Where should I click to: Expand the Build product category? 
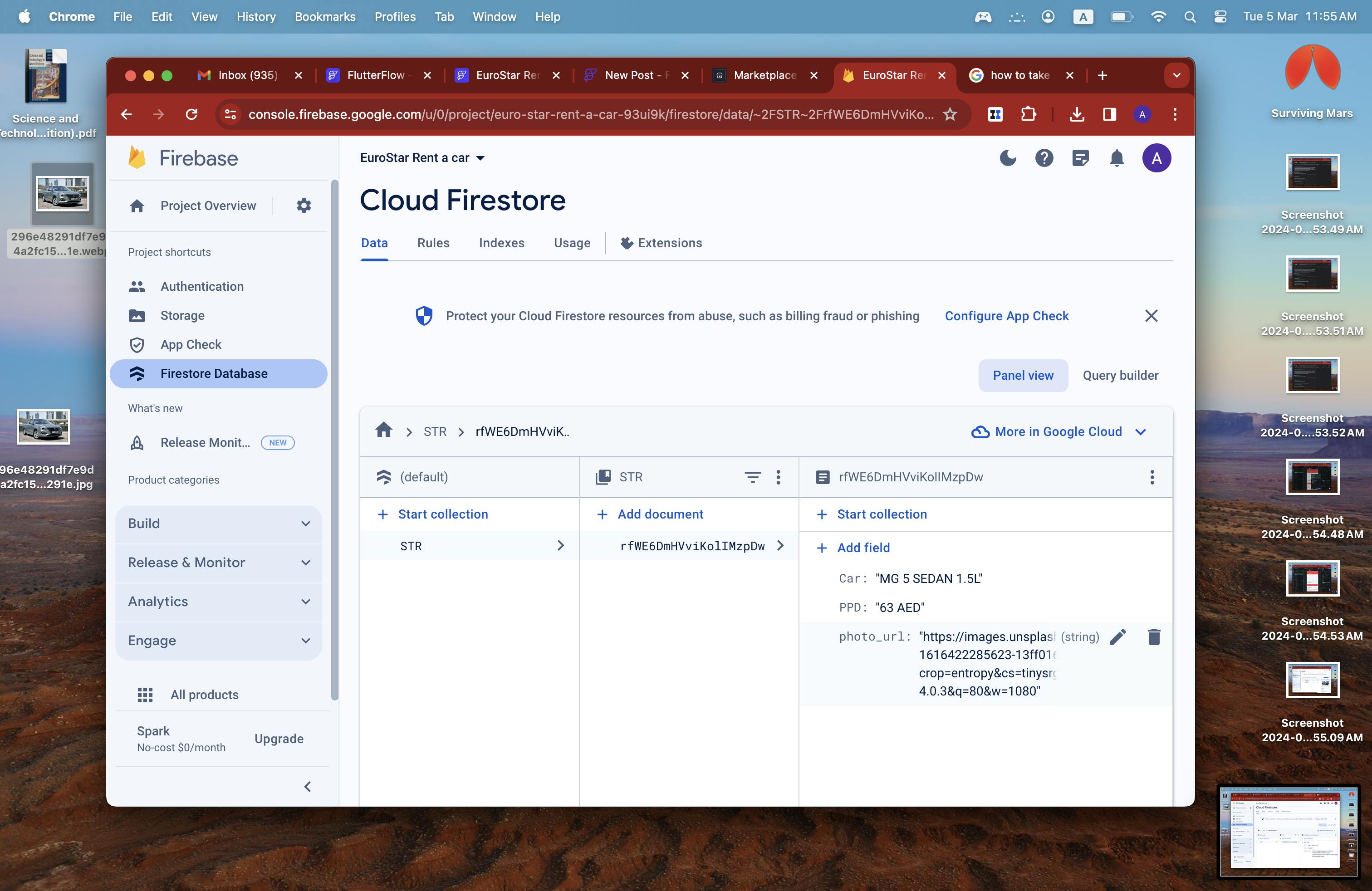coord(219,524)
